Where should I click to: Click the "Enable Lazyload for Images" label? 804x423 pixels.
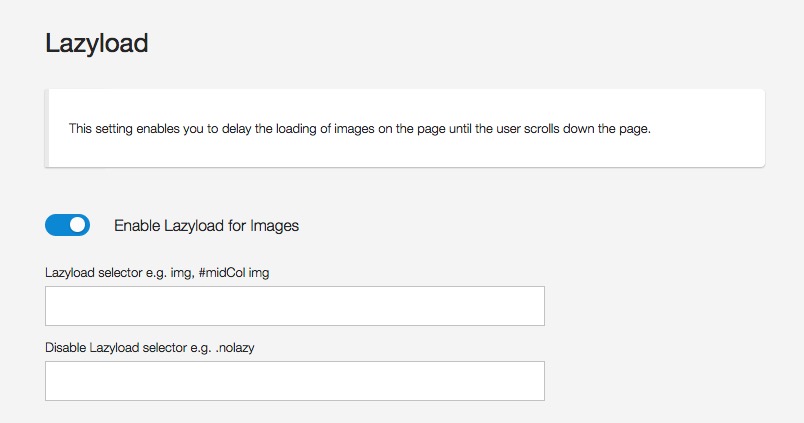click(x=206, y=226)
